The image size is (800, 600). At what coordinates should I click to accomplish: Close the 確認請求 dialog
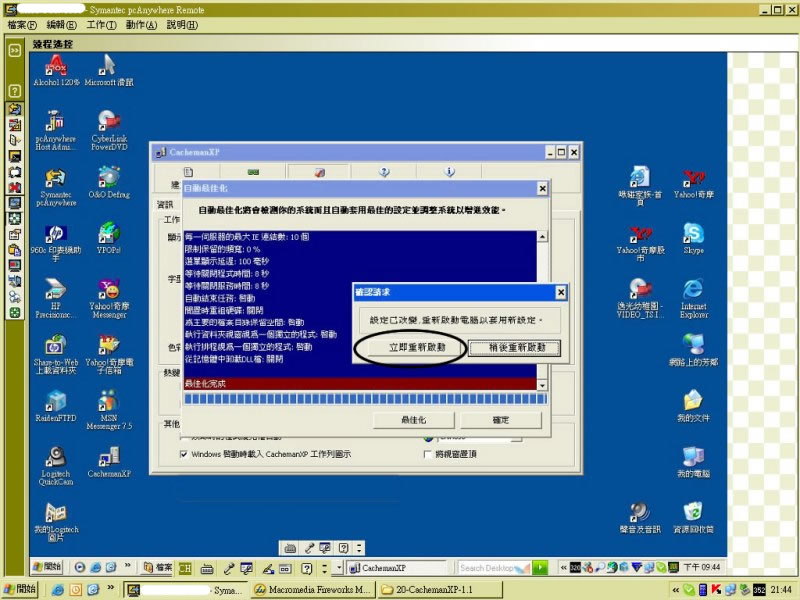561,292
